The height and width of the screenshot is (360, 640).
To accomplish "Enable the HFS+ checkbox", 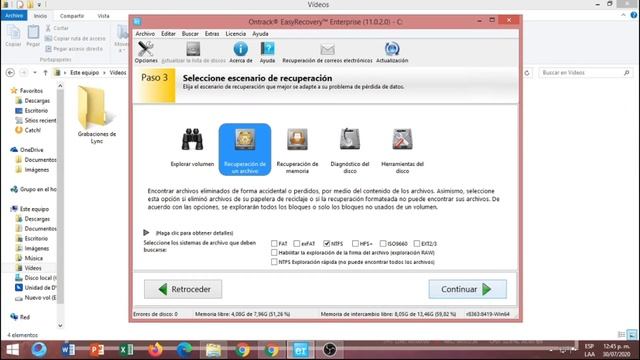I will (x=355, y=243).
